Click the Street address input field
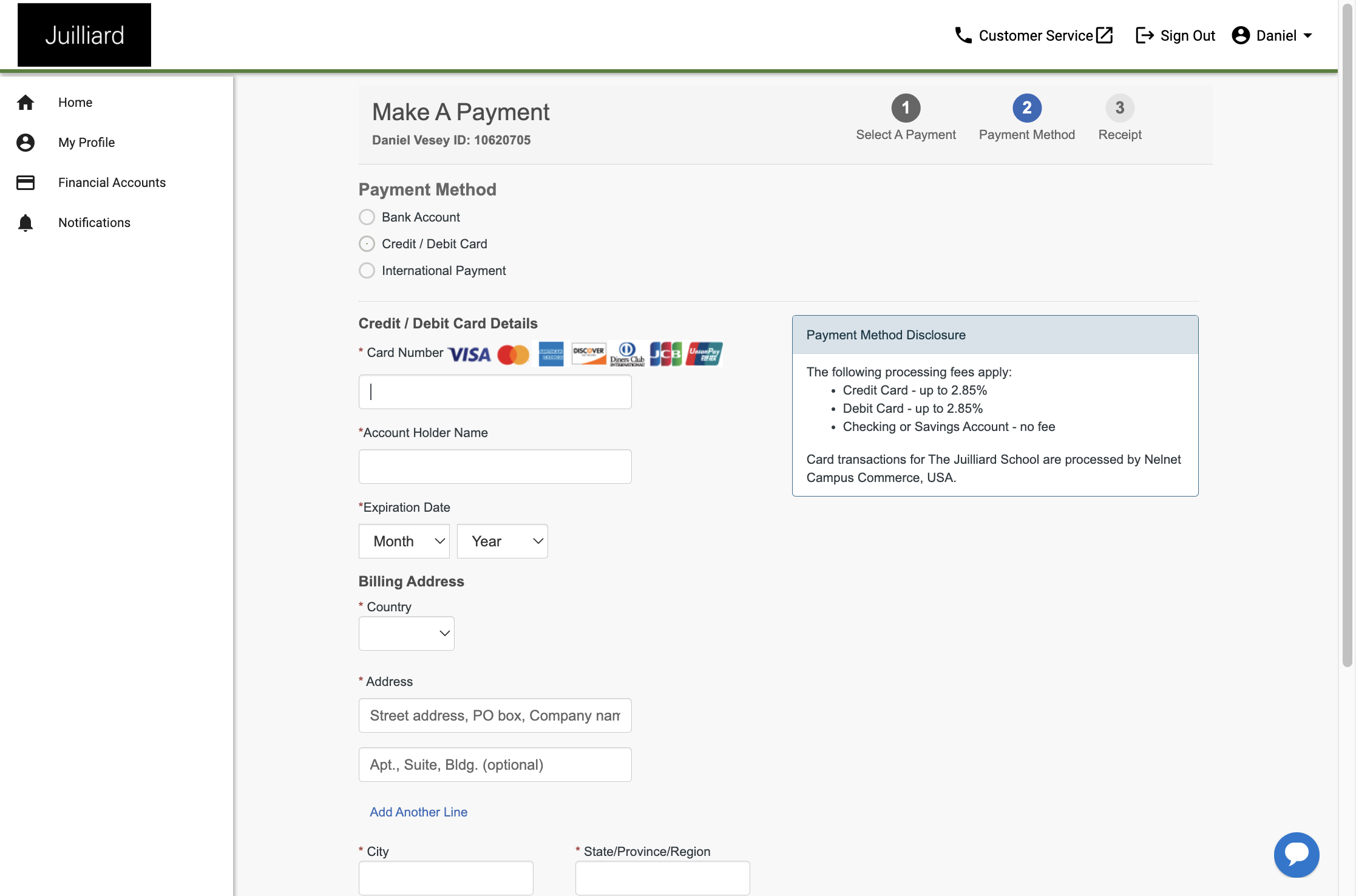Screen dimensions: 1356x896 click(495, 716)
